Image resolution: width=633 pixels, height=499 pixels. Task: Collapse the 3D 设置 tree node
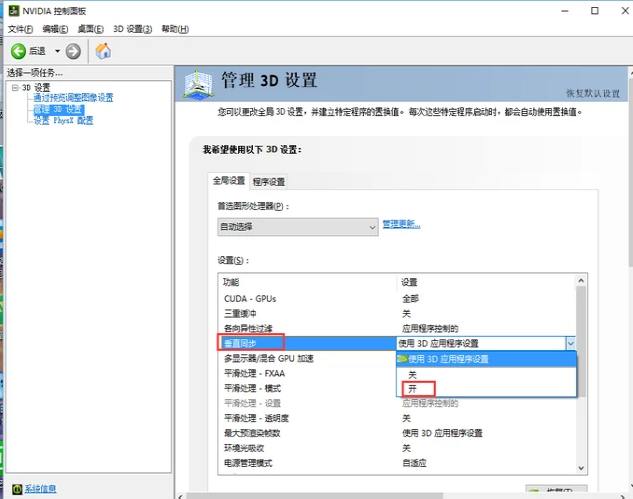pos(14,87)
